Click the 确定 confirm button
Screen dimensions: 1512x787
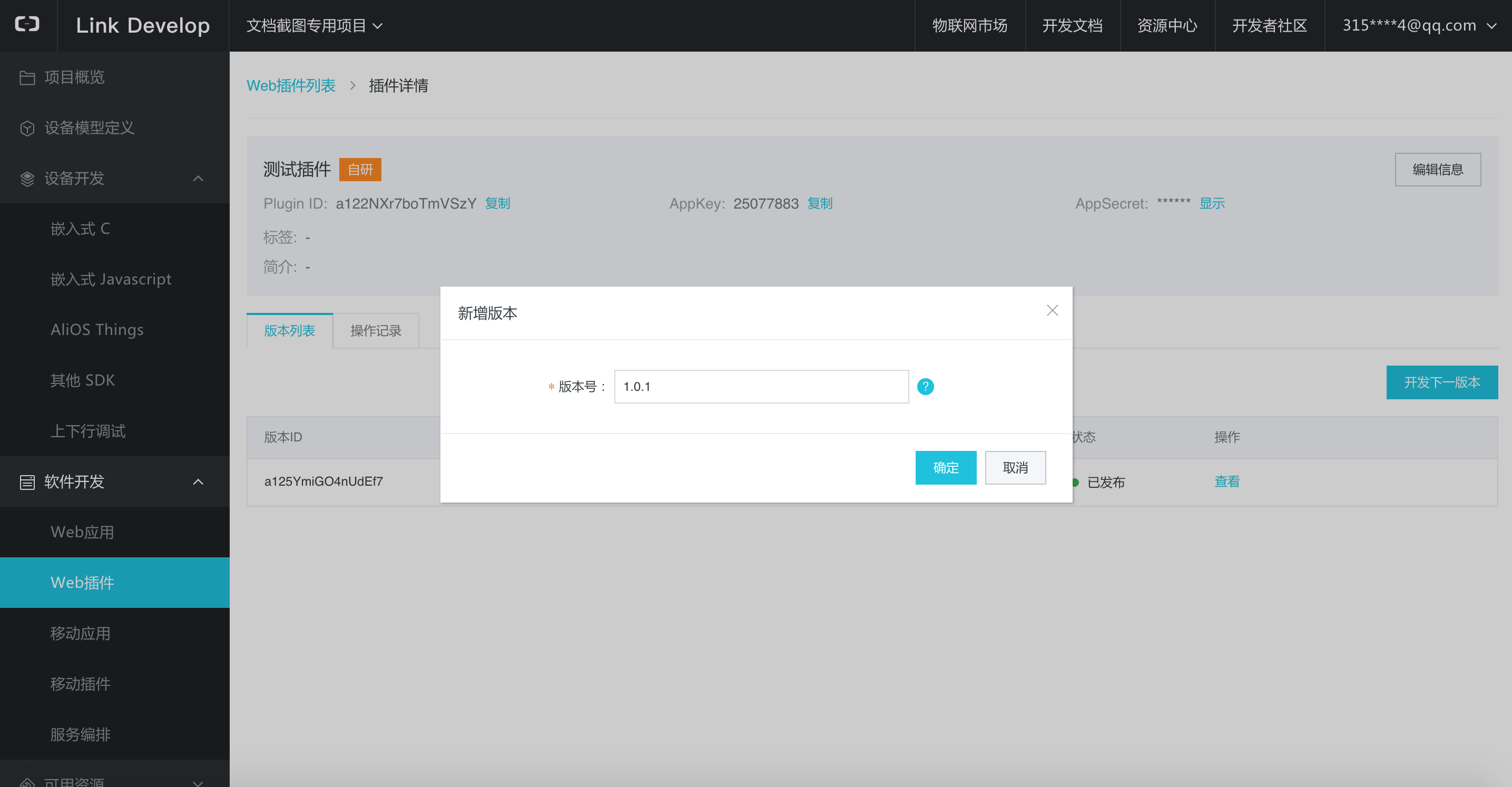946,468
